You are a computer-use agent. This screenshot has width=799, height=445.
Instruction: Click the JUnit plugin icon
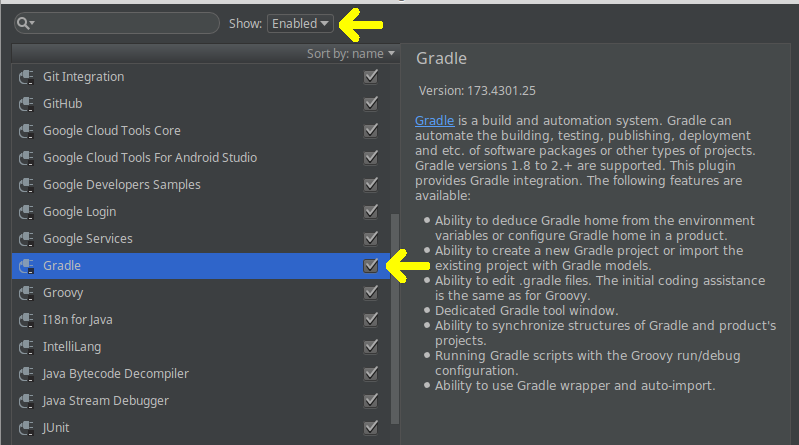(x=26, y=428)
